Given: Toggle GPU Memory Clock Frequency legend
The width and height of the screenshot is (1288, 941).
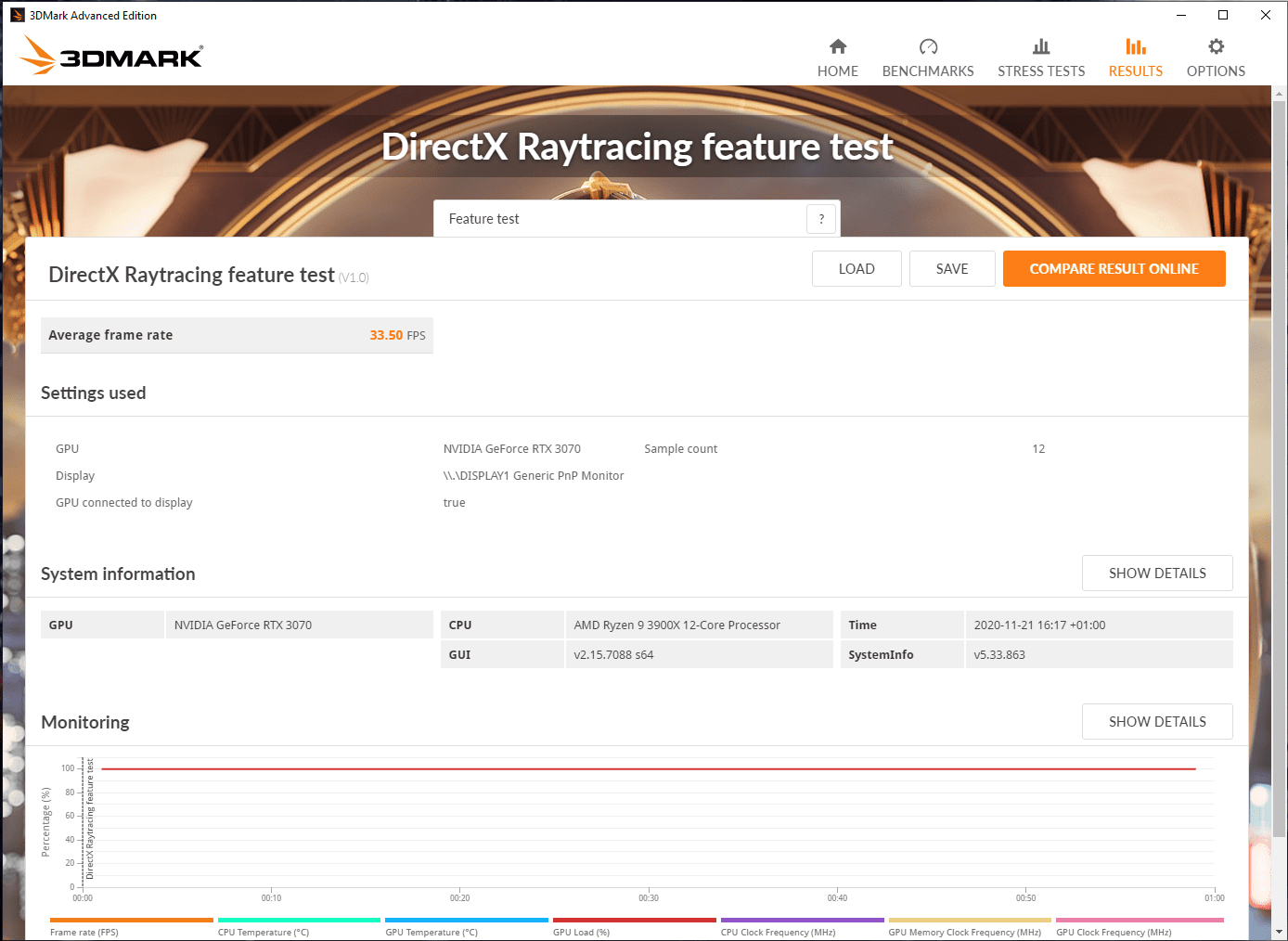Looking at the screenshot, I should [970, 927].
